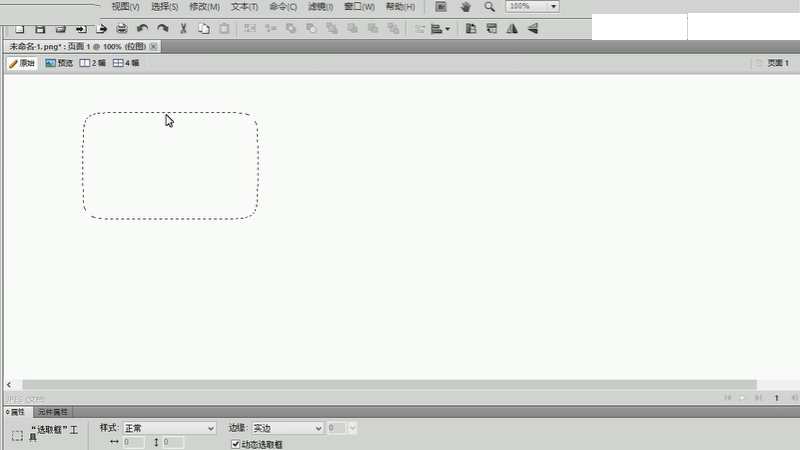Image resolution: width=800 pixels, height=450 pixels.
Task: Cut with the scissors icon
Action: [x=183, y=29]
